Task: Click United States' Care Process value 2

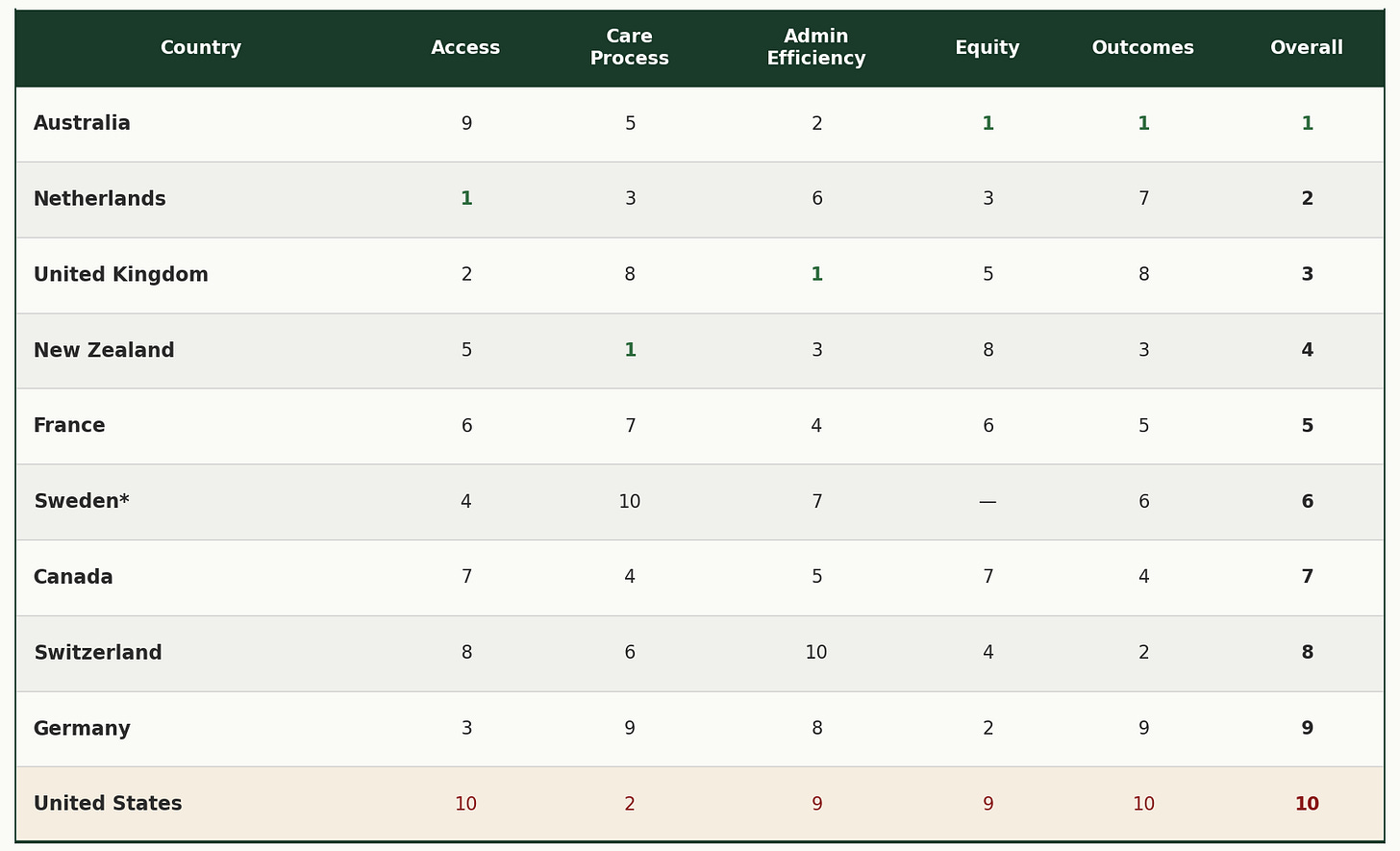Action: pos(630,804)
